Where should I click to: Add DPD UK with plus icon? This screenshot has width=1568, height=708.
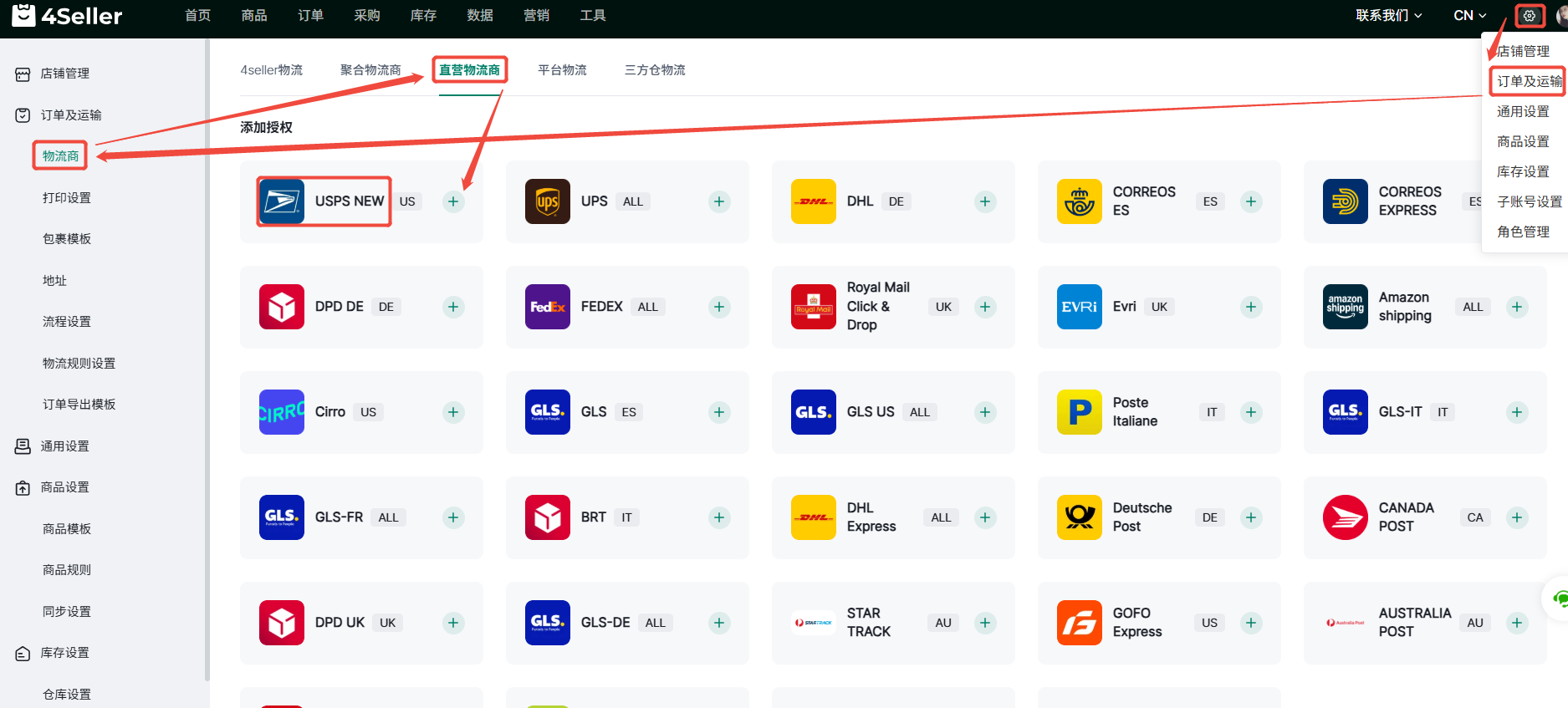click(453, 623)
